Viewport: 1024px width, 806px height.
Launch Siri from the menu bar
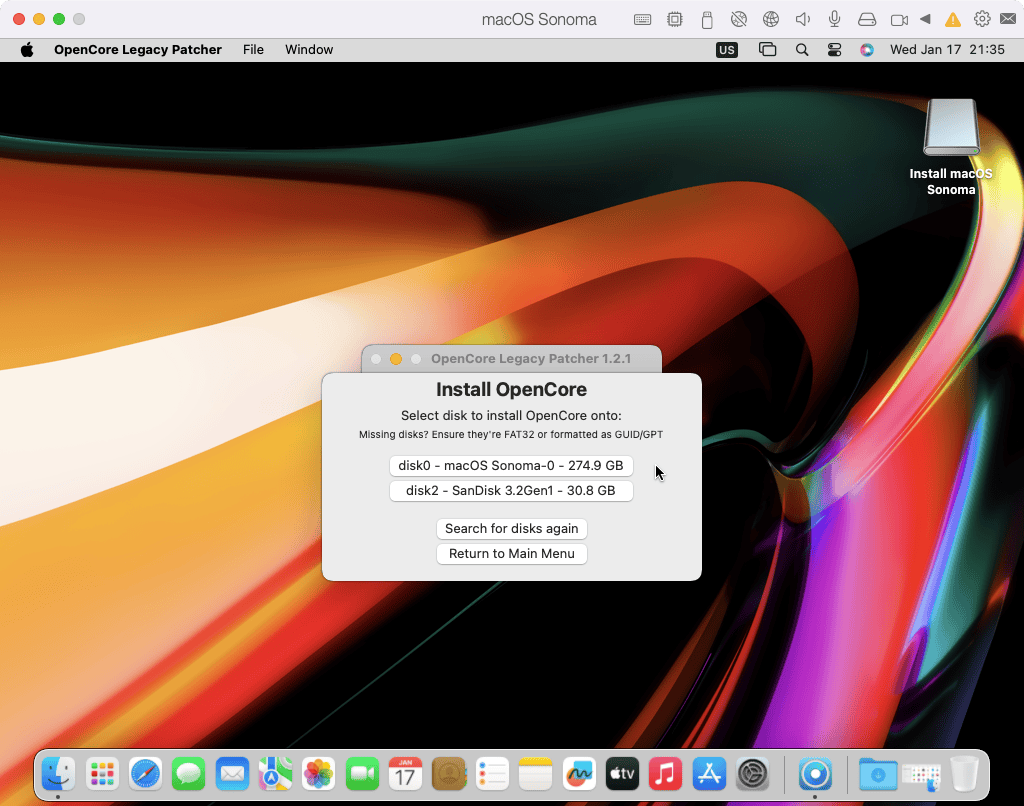tap(866, 49)
